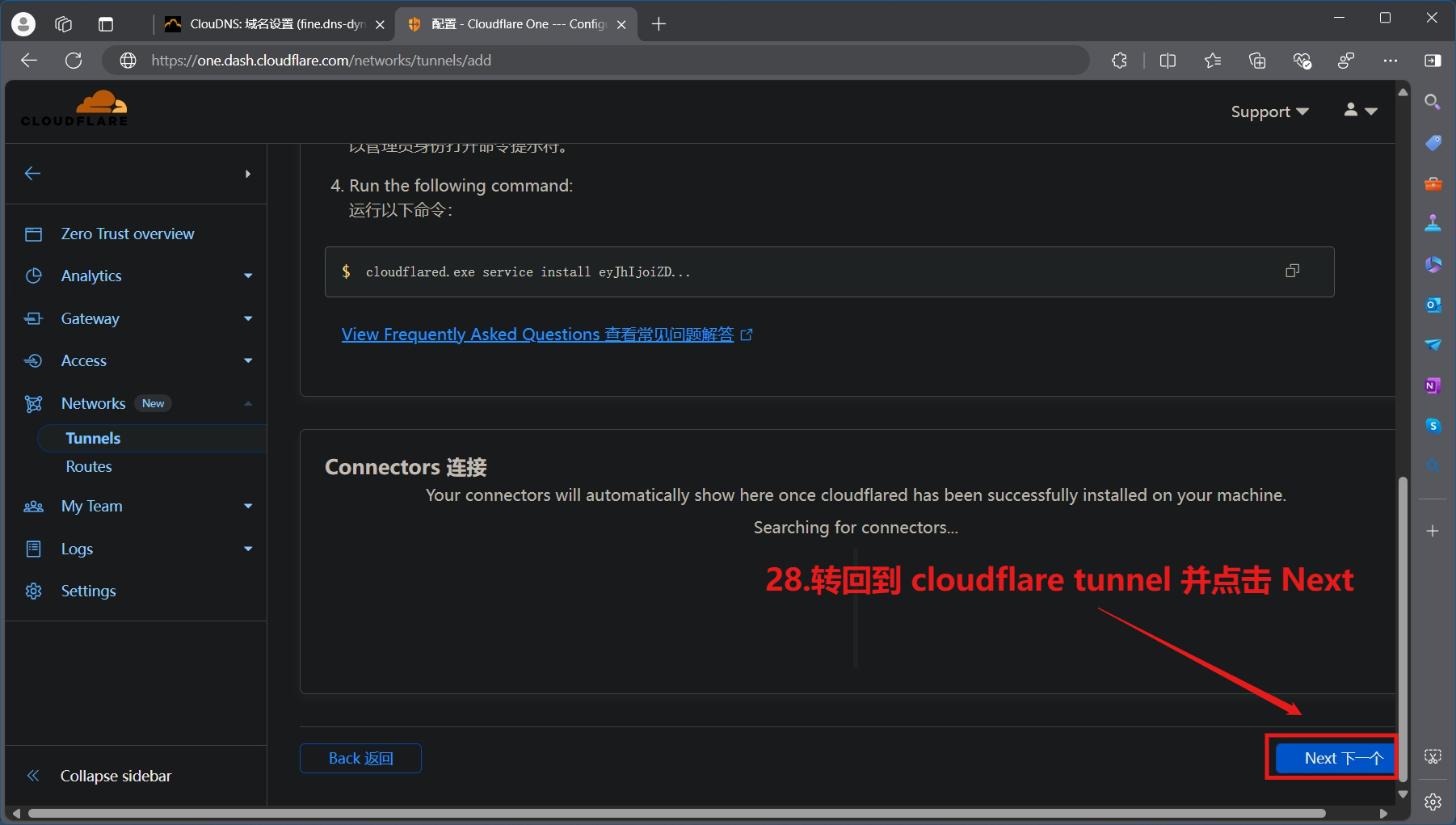
Task: Open browser extensions puzzle icon
Action: [1119, 61]
